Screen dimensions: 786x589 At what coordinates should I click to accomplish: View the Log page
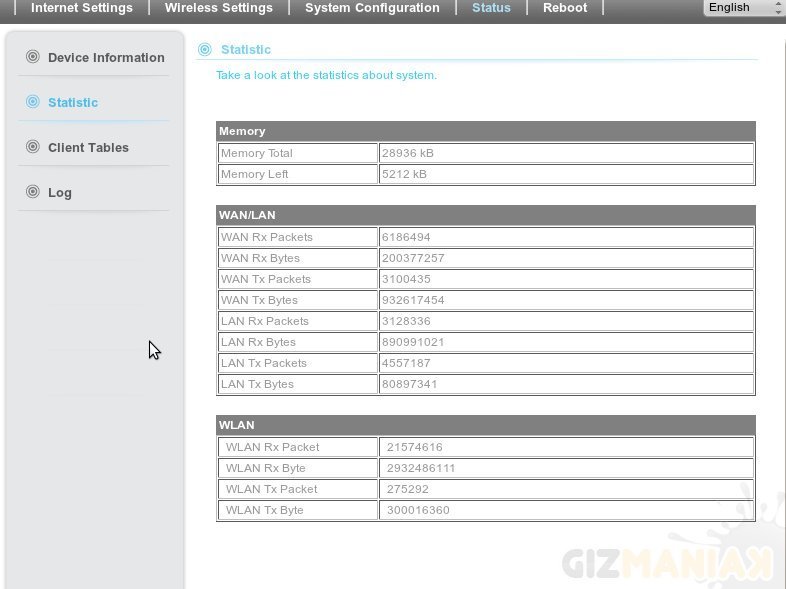(60, 193)
